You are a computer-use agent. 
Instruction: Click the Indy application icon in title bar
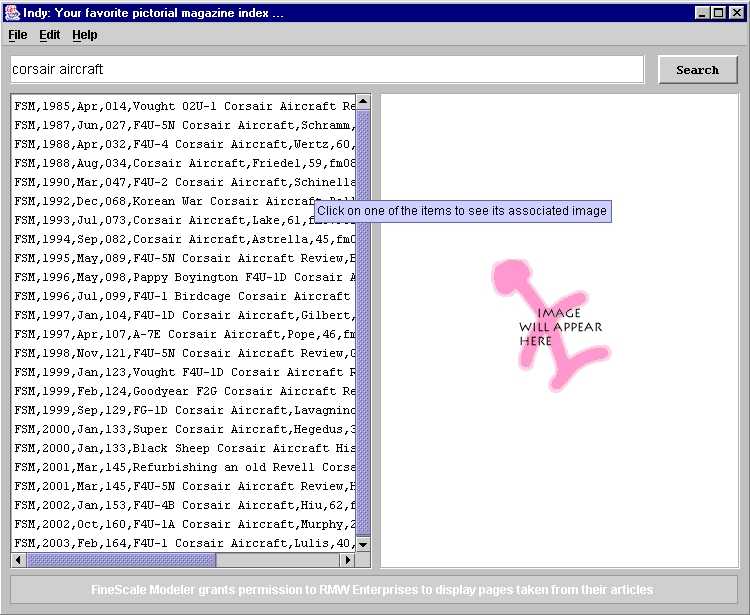click(x=12, y=12)
